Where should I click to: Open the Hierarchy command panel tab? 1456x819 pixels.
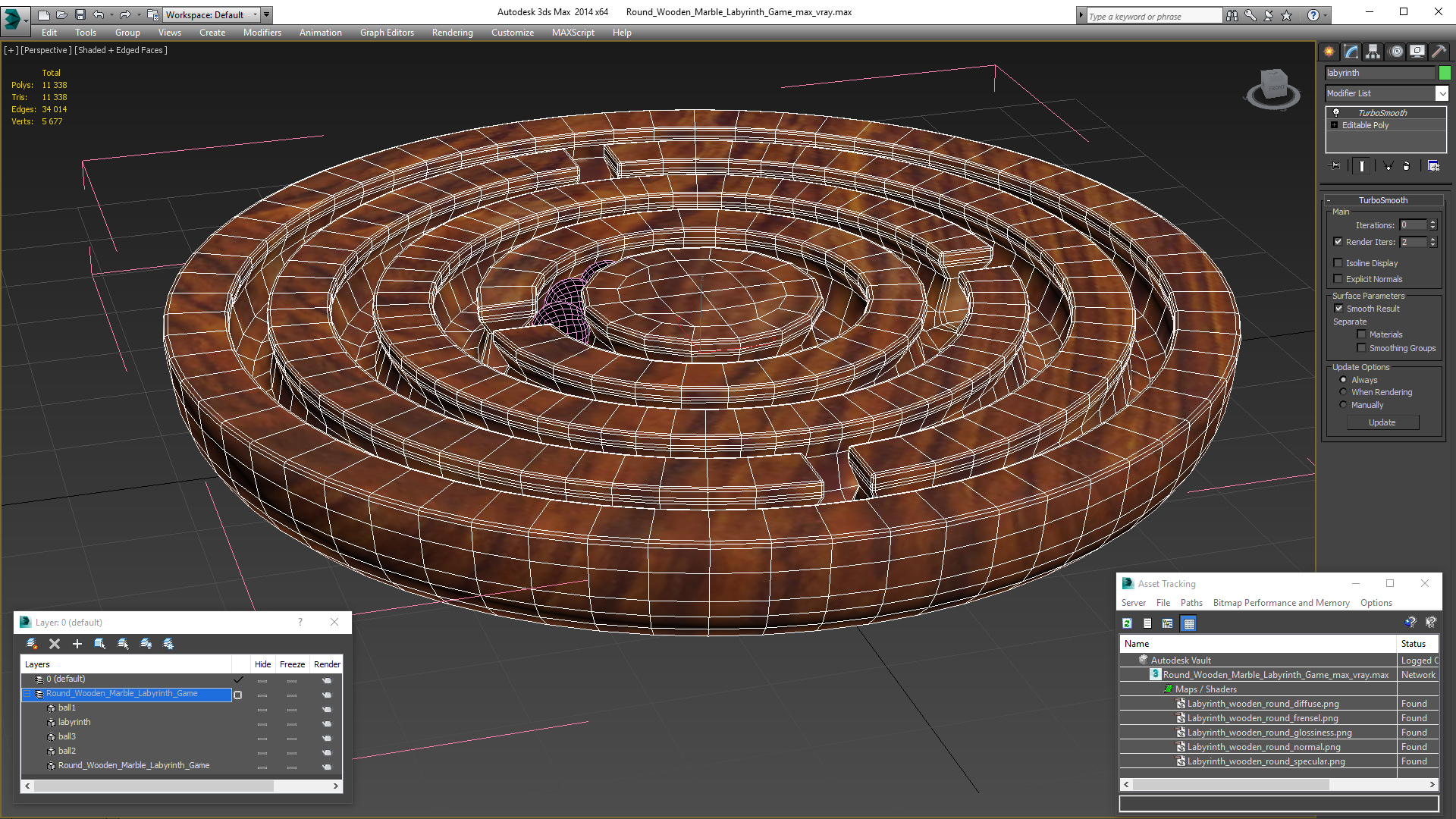pos(1373,52)
